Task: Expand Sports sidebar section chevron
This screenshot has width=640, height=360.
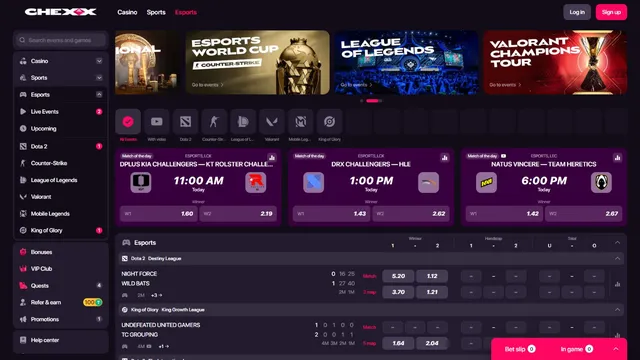Action: (x=99, y=78)
